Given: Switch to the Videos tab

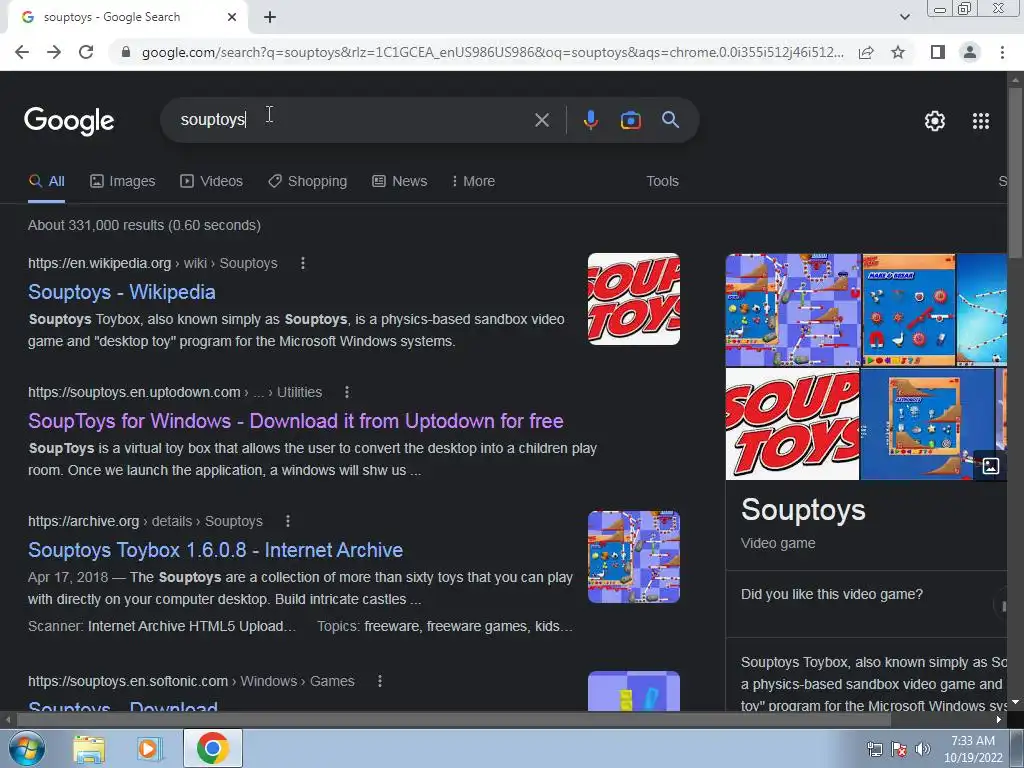Looking at the screenshot, I should pos(212,182).
